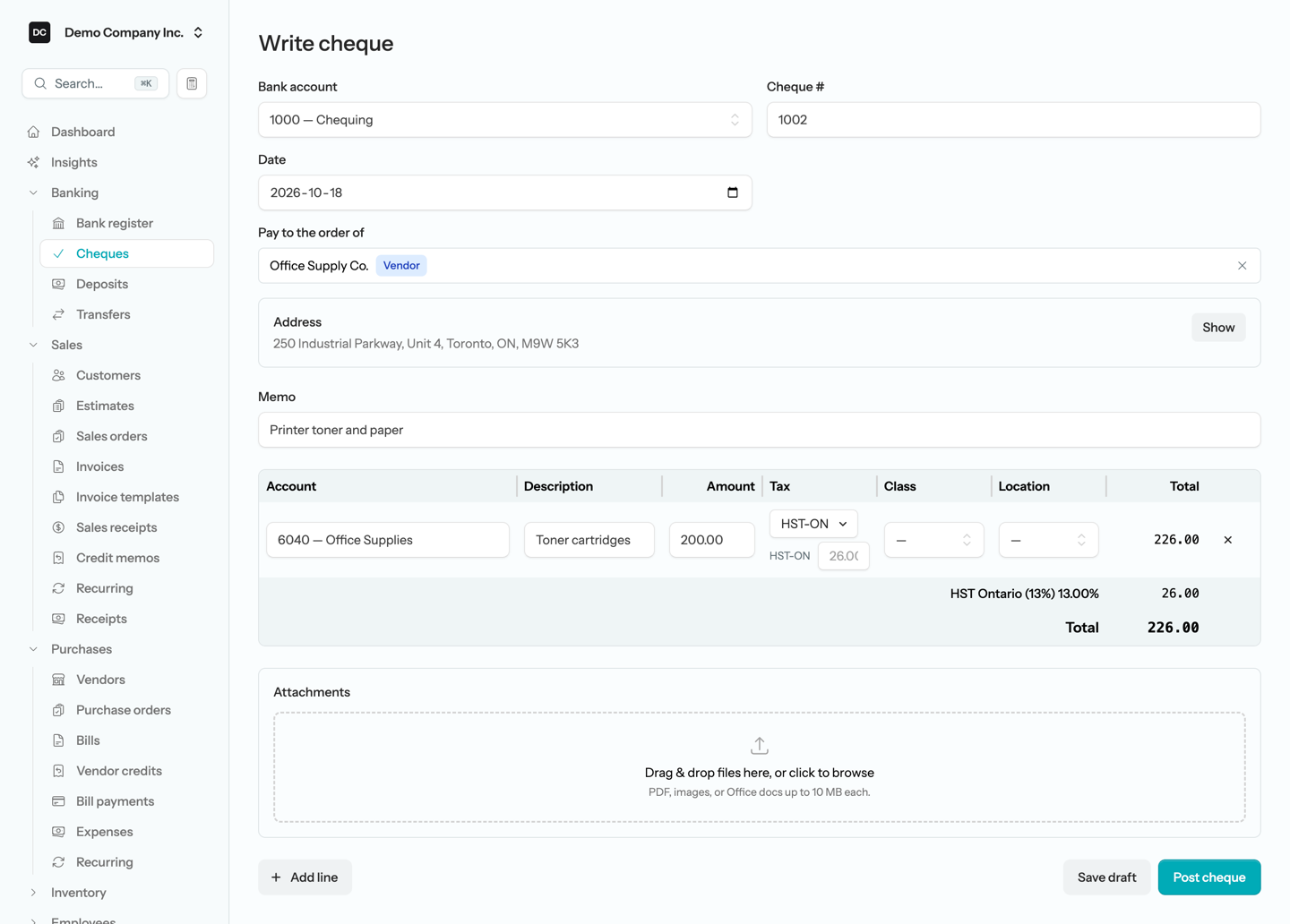Collapse the Purchases section
Viewport: 1290px width, 924px height.
tap(33, 649)
